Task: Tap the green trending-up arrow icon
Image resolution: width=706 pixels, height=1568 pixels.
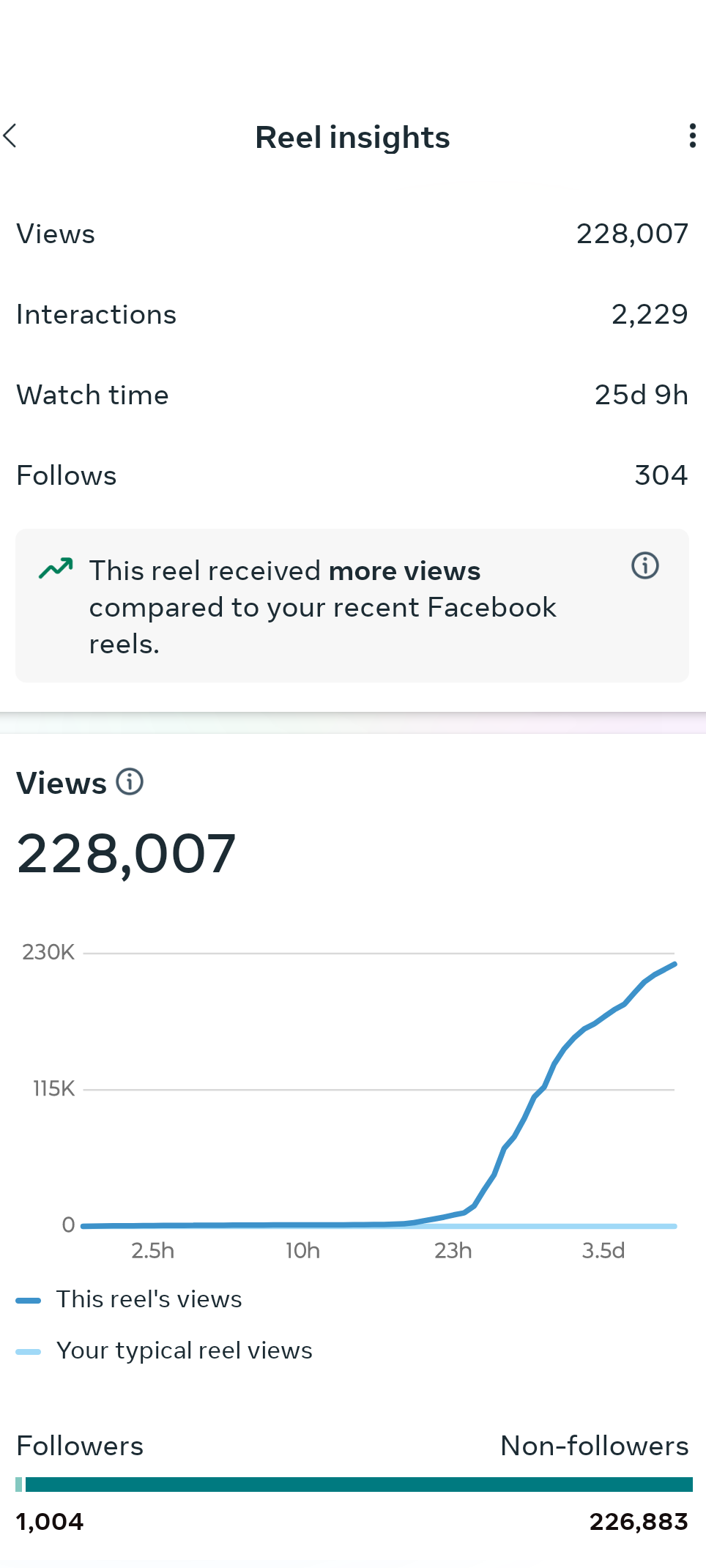Action: coord(56,568)
